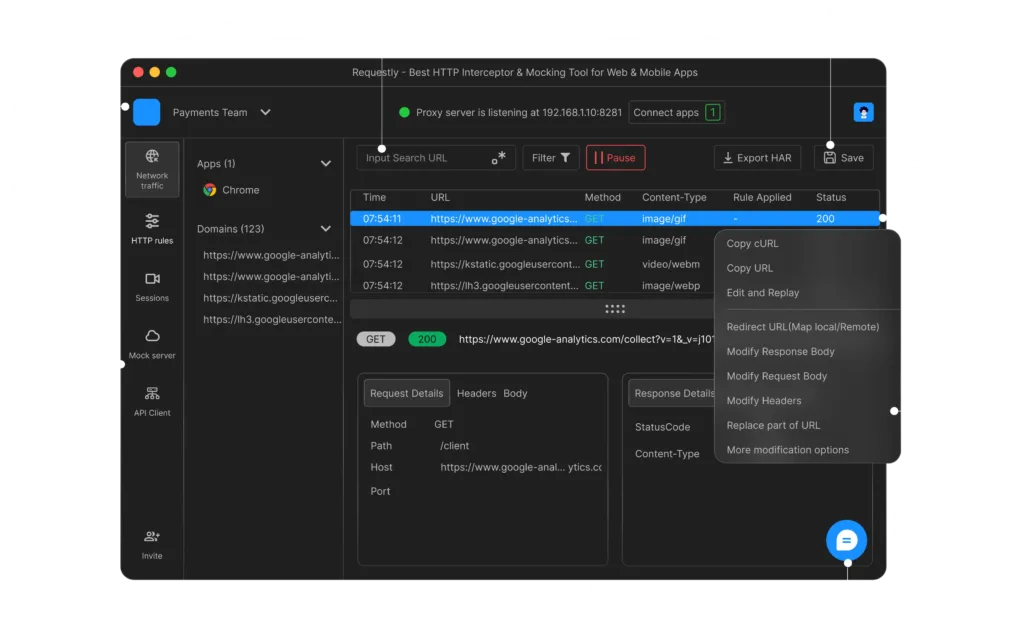Select the kstatic.googleuserc domain in Domains list
The width and height of the screenshot is (1024, 632).
pos(270,298)
